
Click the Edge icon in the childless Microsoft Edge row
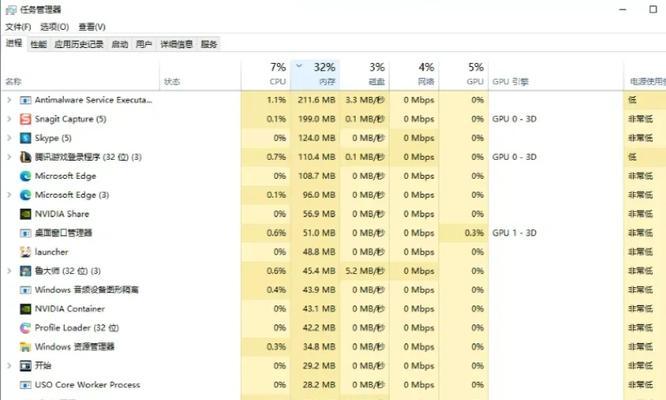click(25, 176)
